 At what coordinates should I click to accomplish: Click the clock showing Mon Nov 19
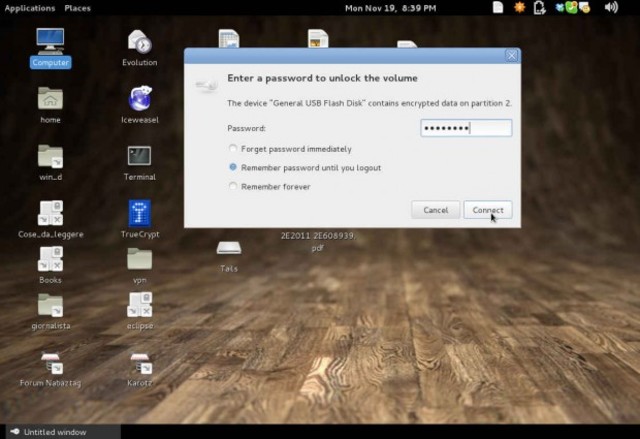tap(391, 8)
